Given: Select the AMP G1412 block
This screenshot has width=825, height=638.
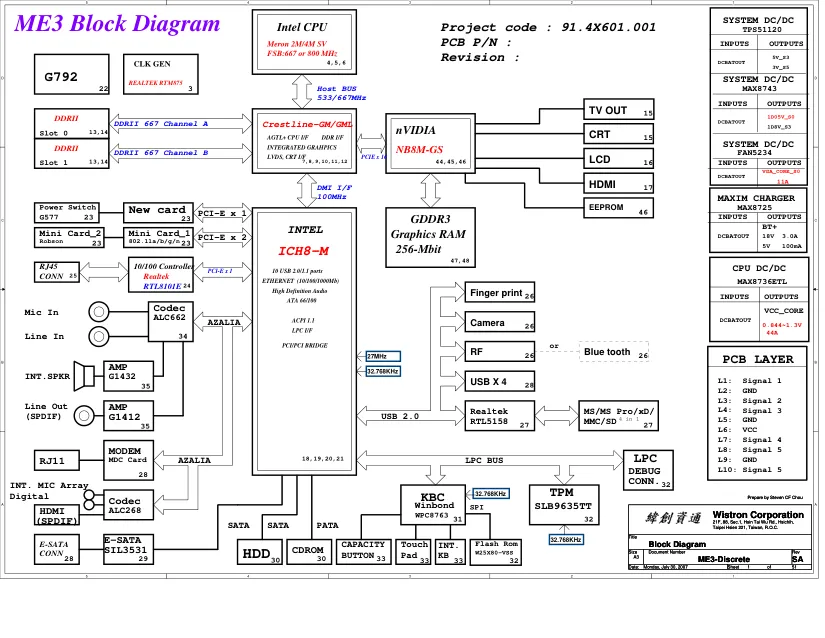Looking at the screenshot, I should click(128, 416).
